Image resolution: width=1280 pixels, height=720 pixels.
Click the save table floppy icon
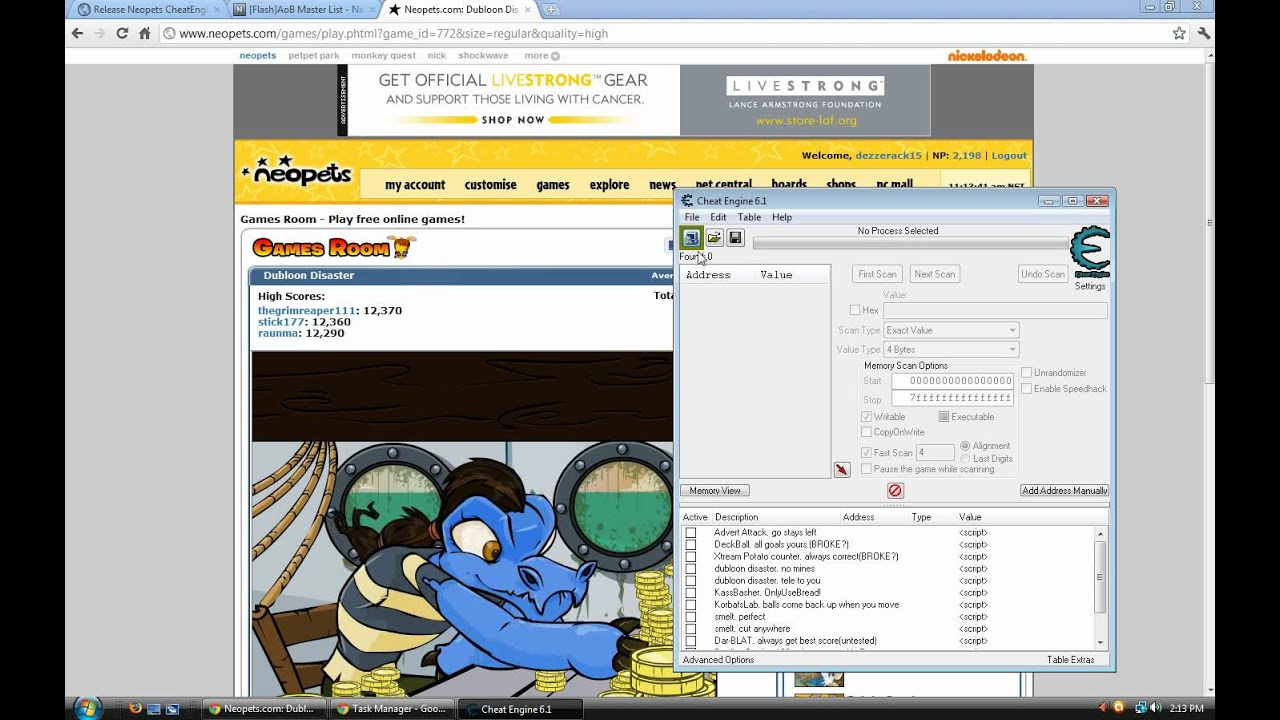click(x=735, y=238)
